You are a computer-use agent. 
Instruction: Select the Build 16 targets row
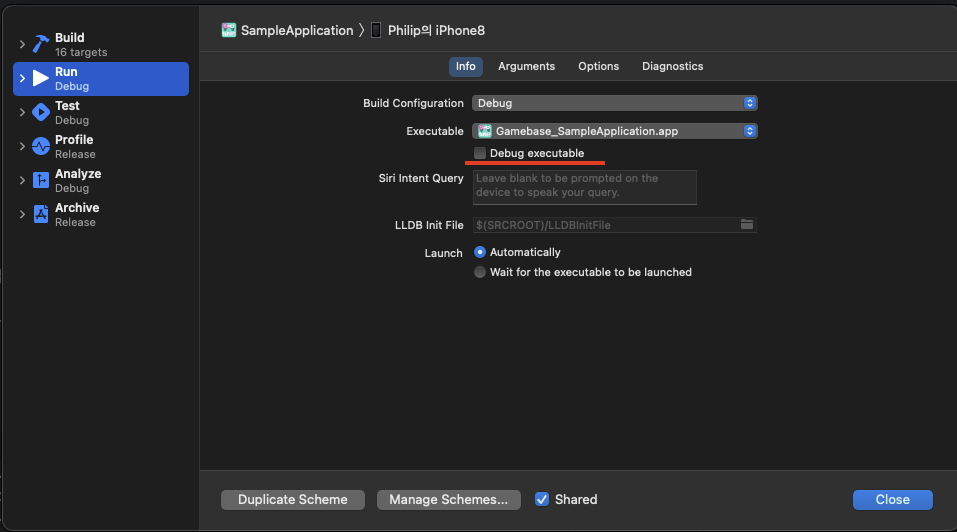101,45
